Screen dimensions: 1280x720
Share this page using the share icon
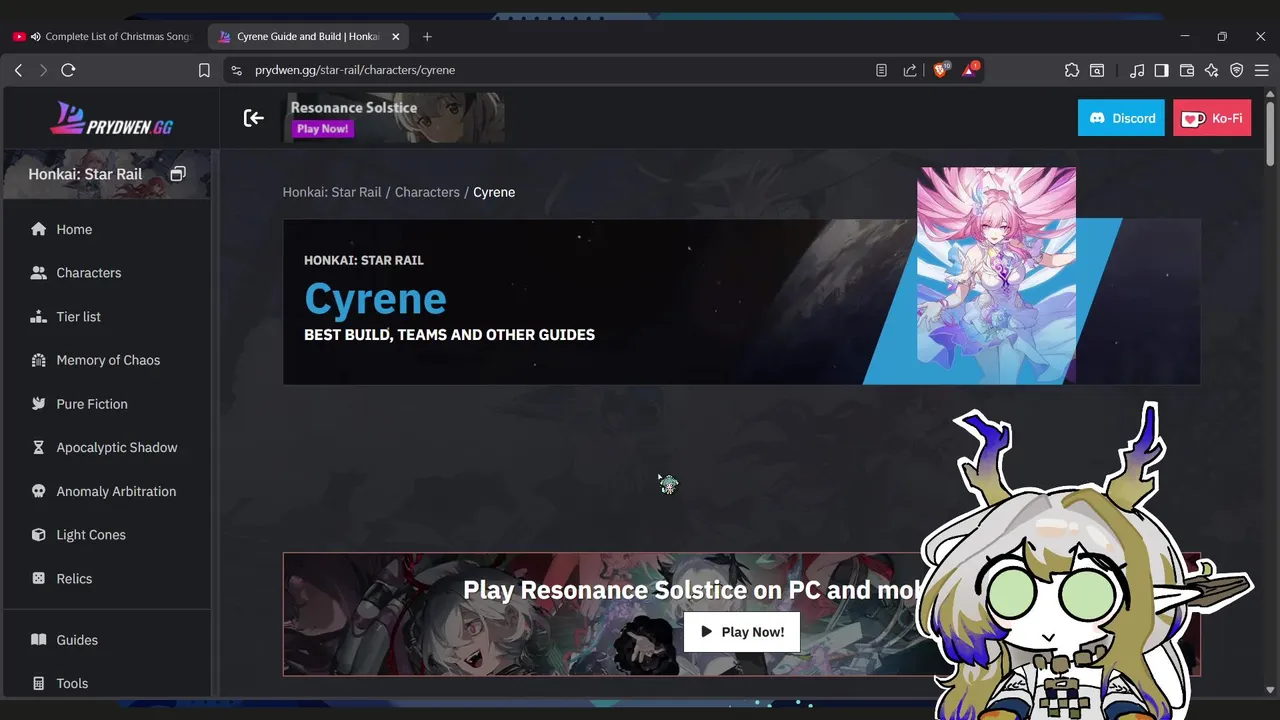click(x=910, y=70)
